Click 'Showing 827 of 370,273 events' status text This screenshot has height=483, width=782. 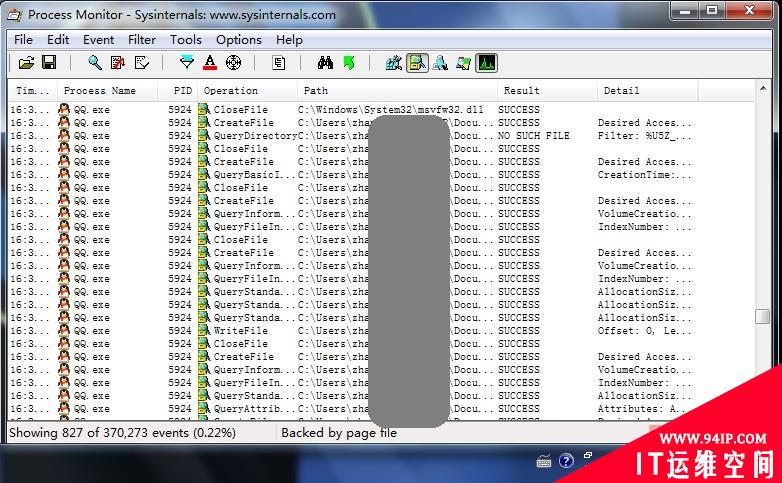coord(122,433)
